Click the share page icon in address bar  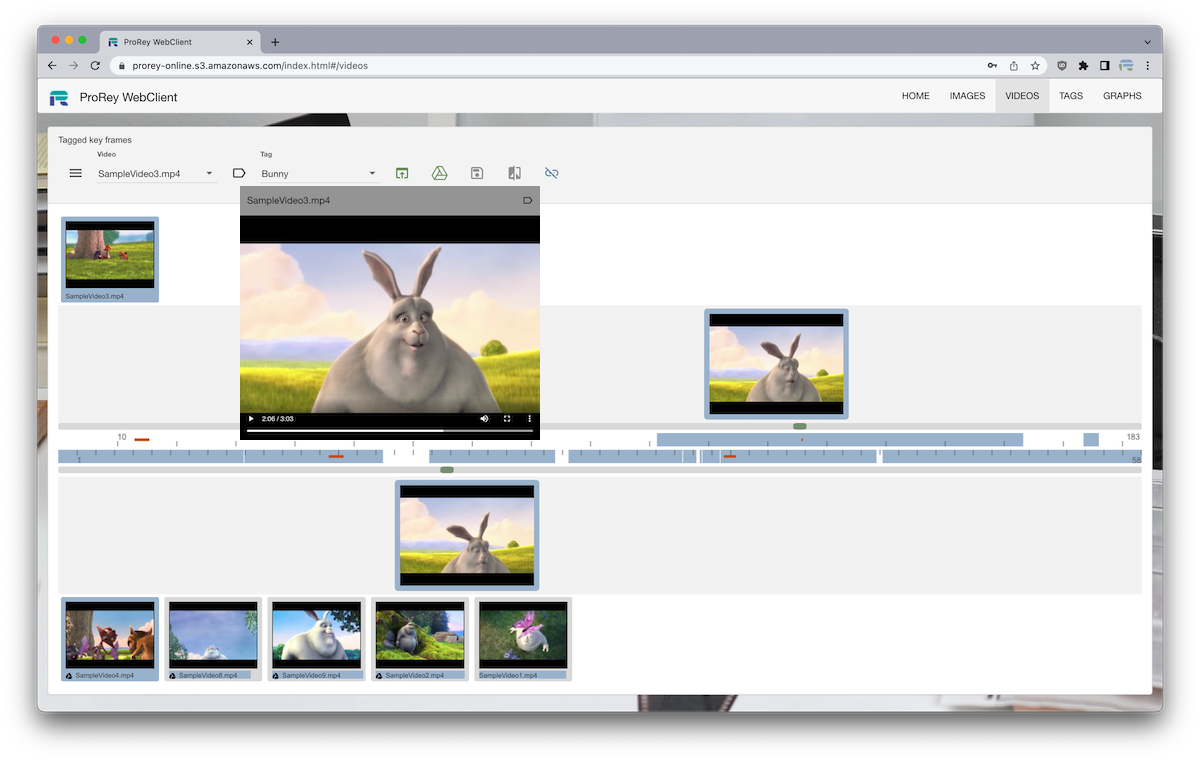click(1014, 65)
